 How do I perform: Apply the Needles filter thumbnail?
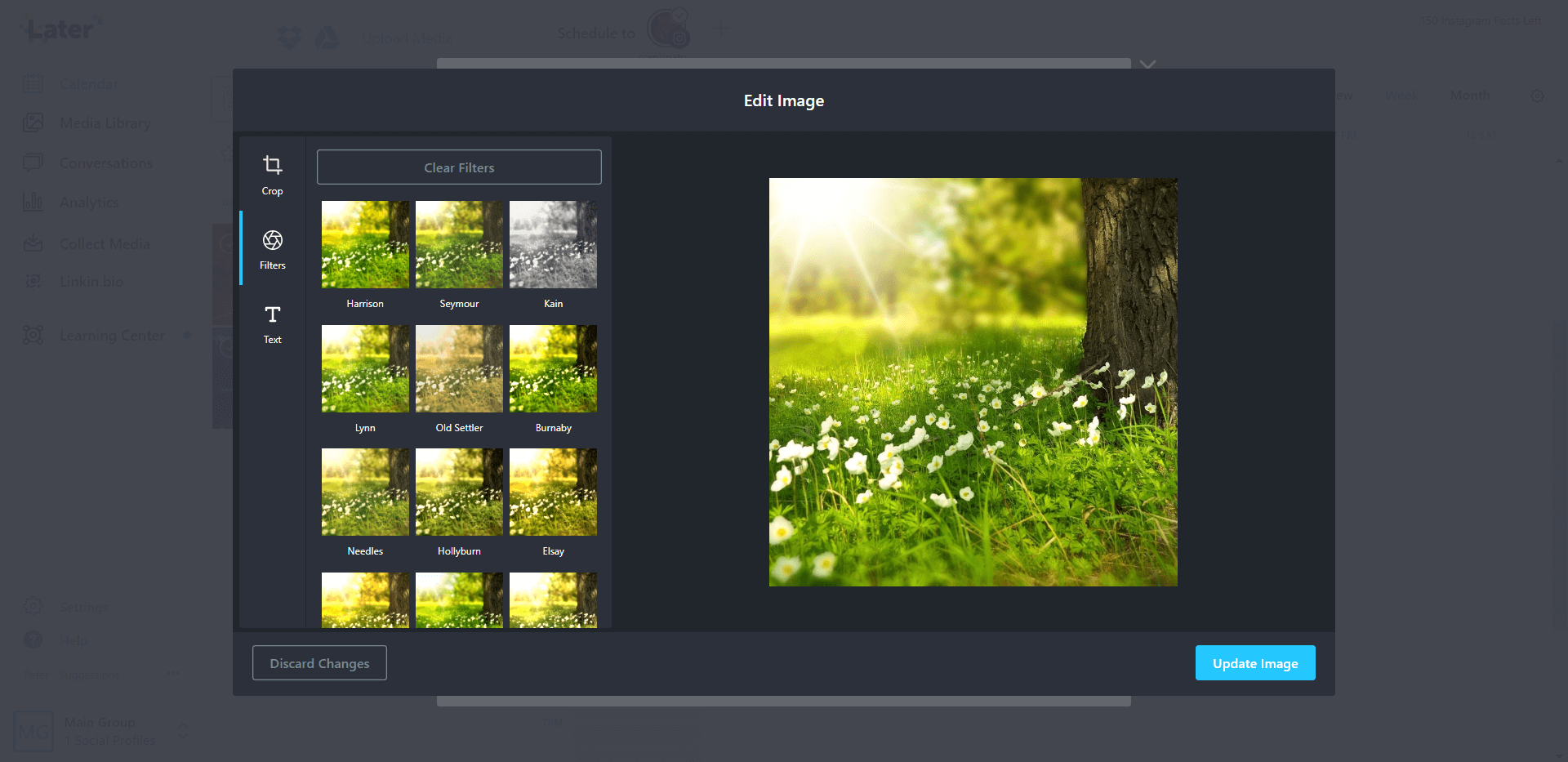[x=365, y=492]
